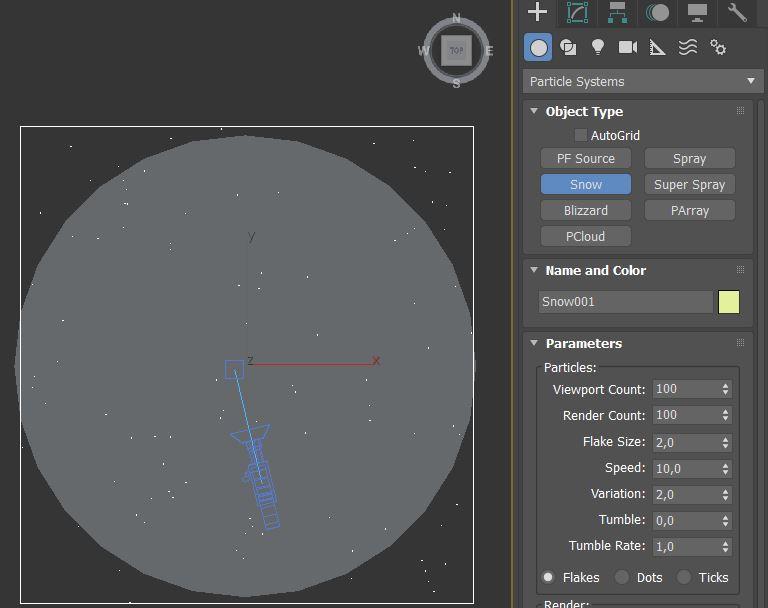
Task: Click the Object Type rollout grip
Action: pyautogui.click(x=741, y=111)
